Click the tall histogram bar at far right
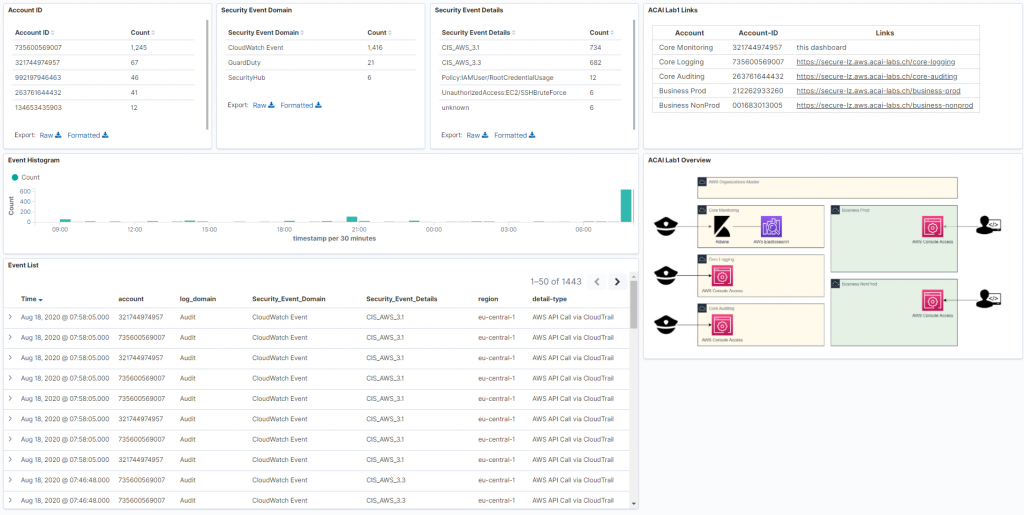Viewport: 1024px width, 515px height. point(626,206)
